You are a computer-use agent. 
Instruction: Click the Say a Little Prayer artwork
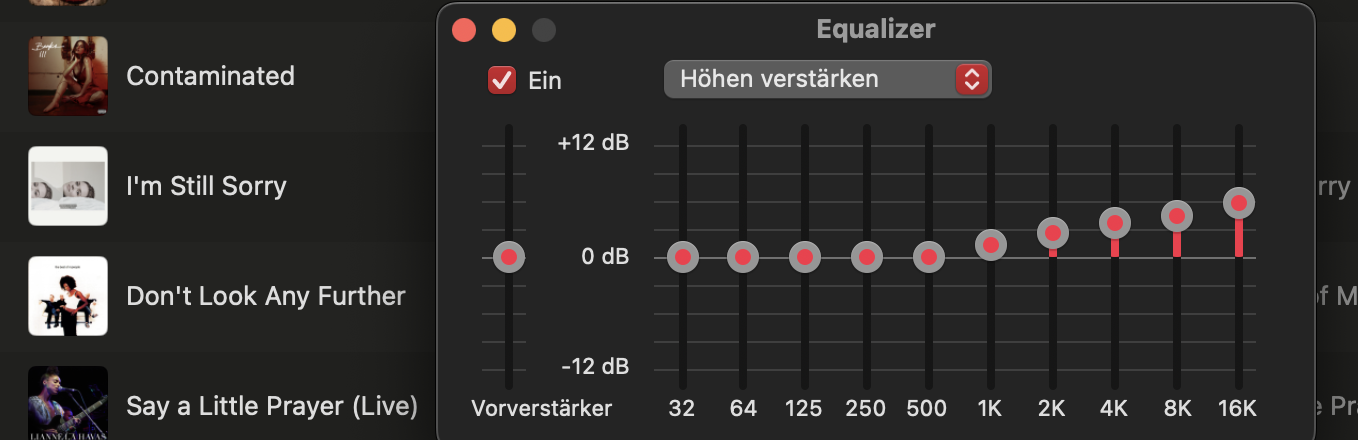[68, 402]
